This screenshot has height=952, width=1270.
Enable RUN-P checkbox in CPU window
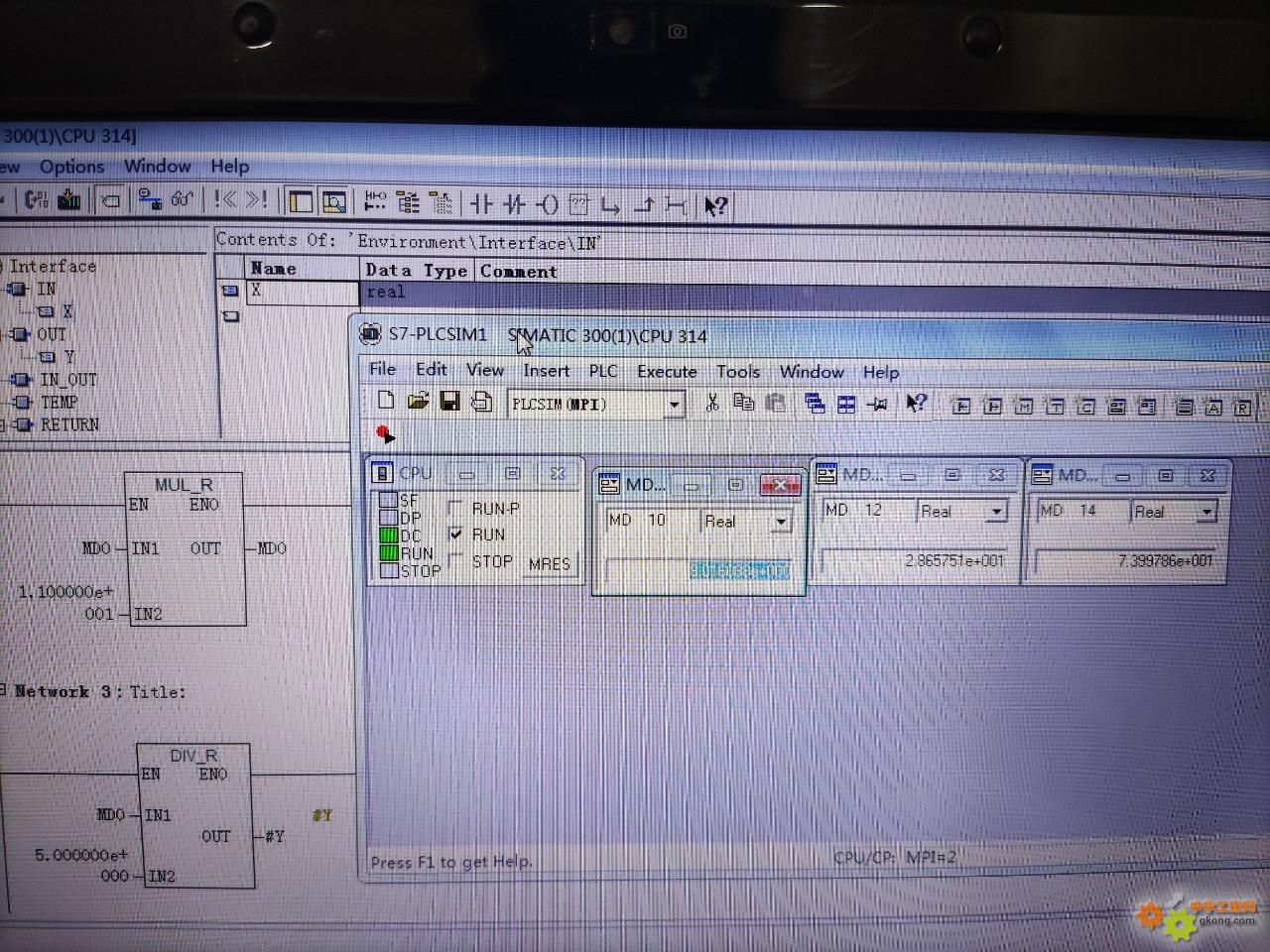point(455,508)
